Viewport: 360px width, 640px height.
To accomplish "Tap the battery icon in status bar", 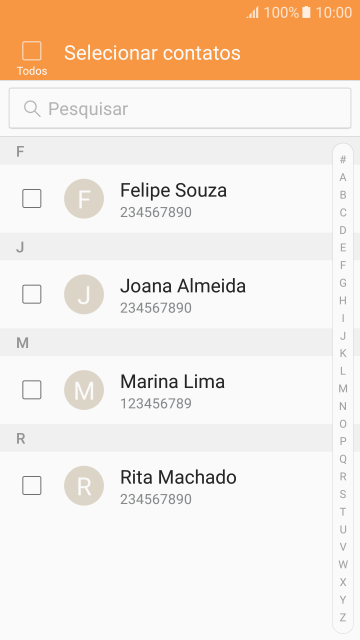I will 306,12.
